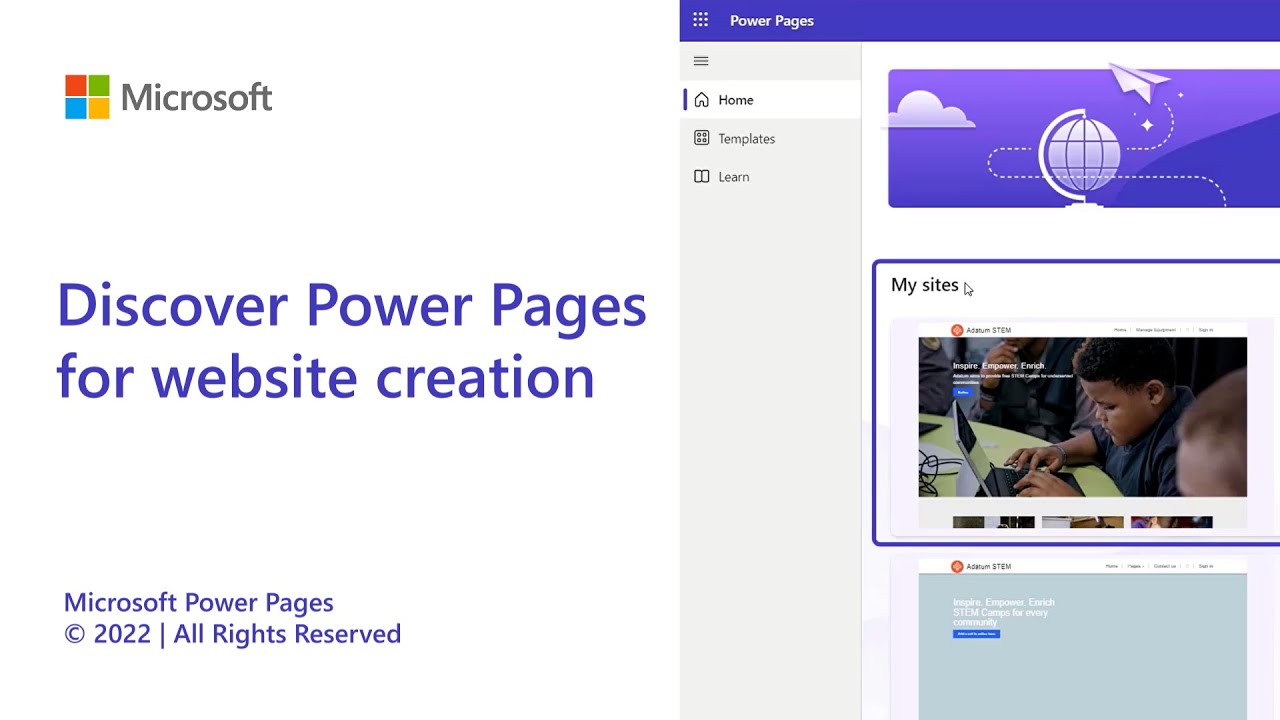Viewport: 1280px width, 720px height.
Task: Click 'Contact us' in second site preview
Action: pos(1165,566)
